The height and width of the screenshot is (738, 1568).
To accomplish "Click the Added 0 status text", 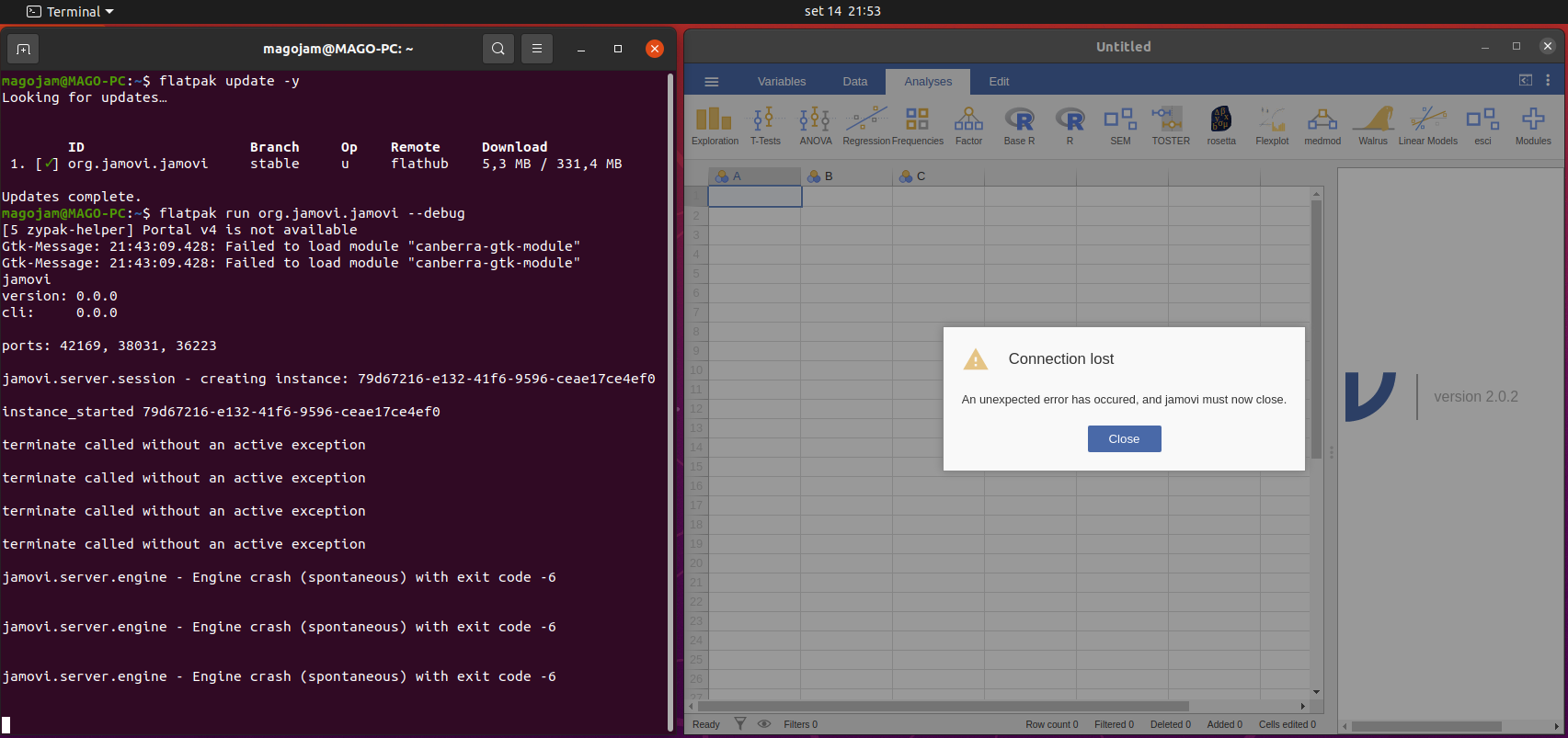I will pyautogui.click(x=1224, y=724).
